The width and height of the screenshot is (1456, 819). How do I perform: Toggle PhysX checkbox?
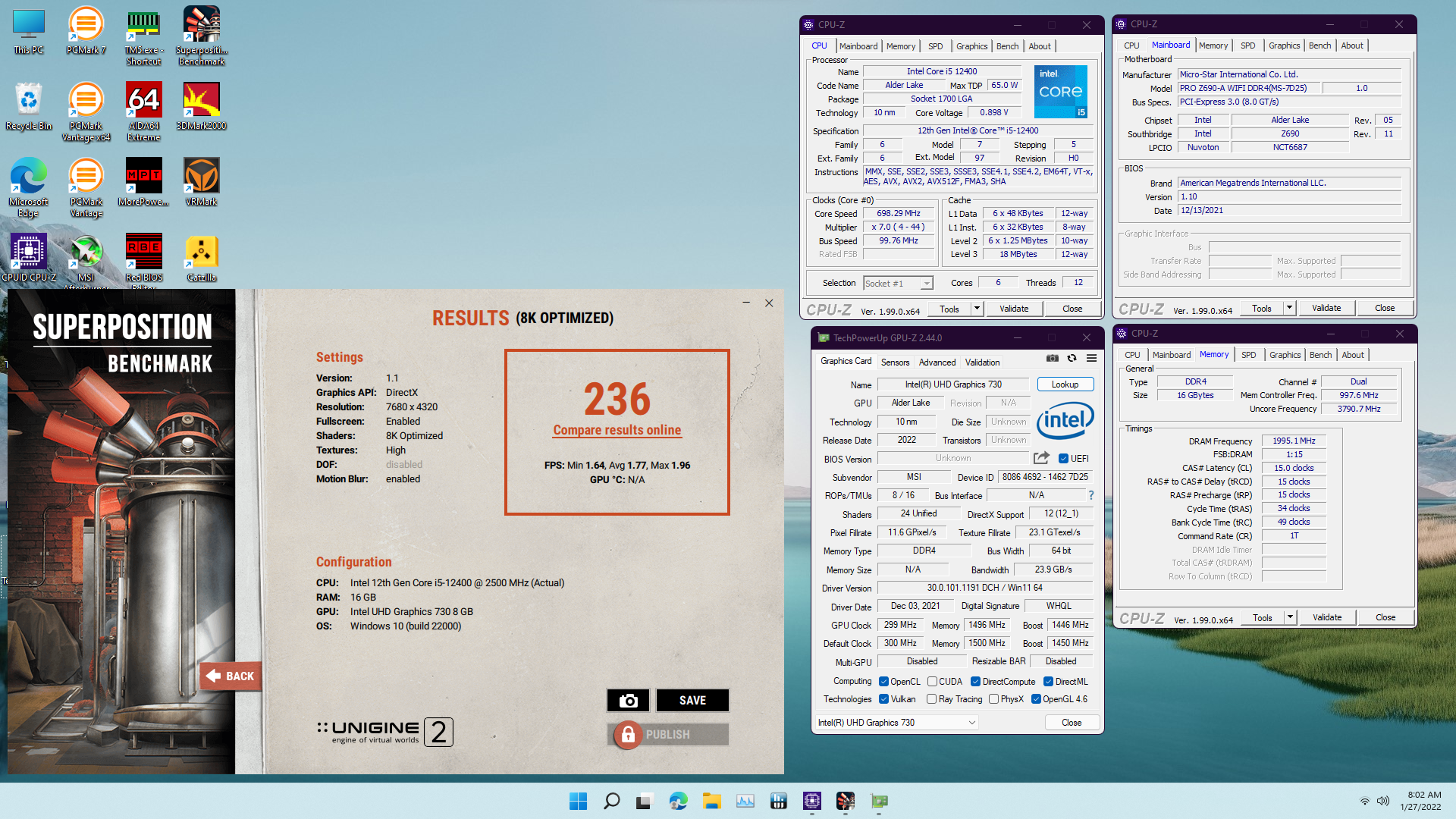(993, 699)
